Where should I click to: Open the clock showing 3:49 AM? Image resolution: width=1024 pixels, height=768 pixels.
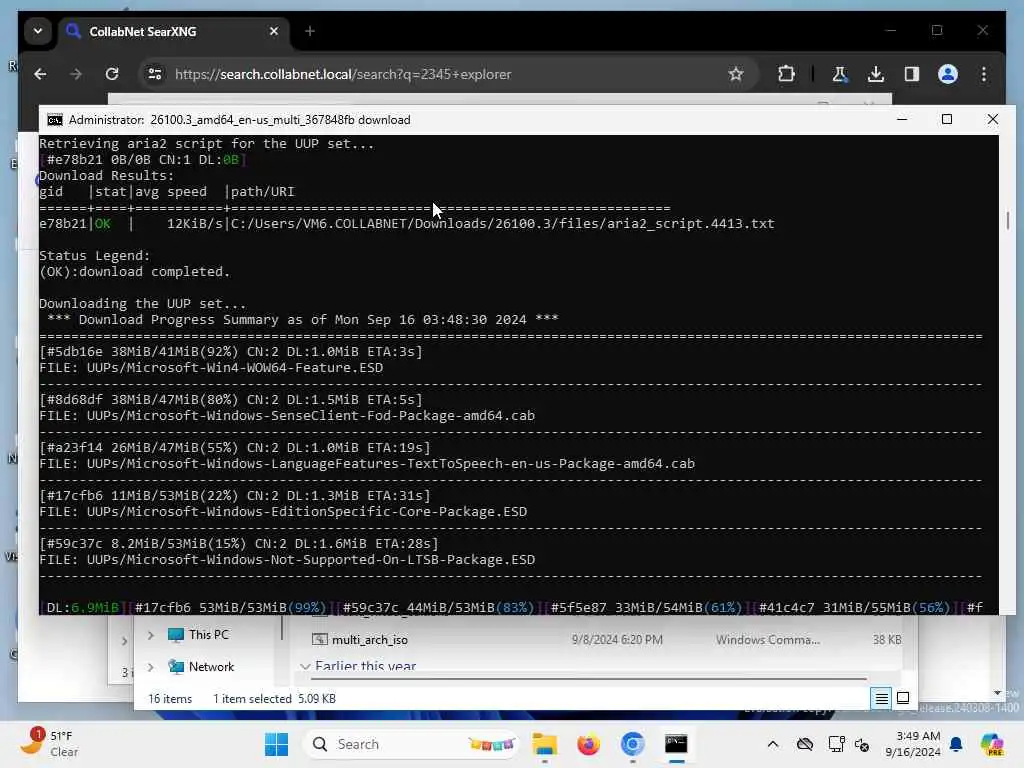[913, 744]
